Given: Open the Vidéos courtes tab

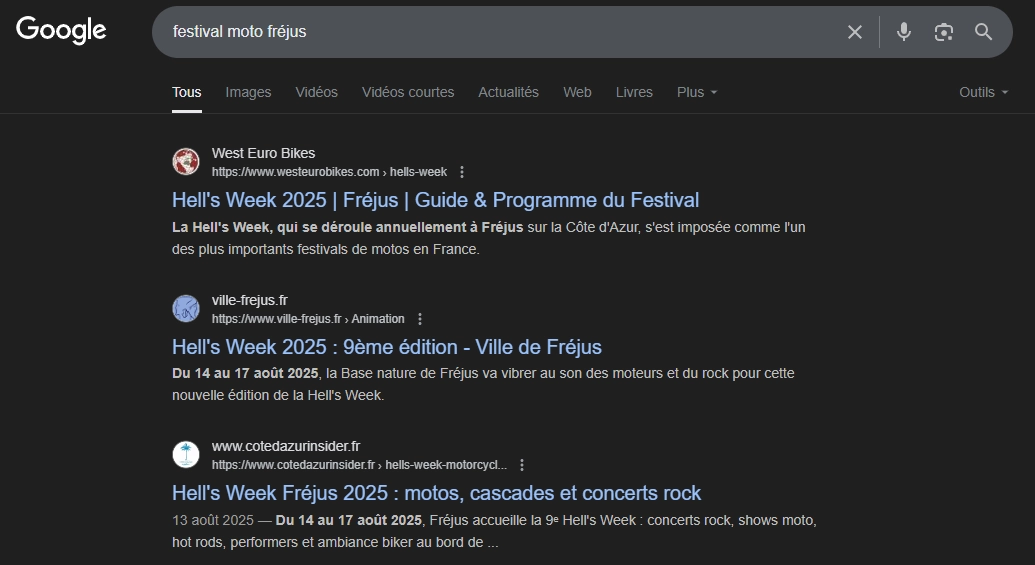Looking at the screenshot, I should 408,92.
